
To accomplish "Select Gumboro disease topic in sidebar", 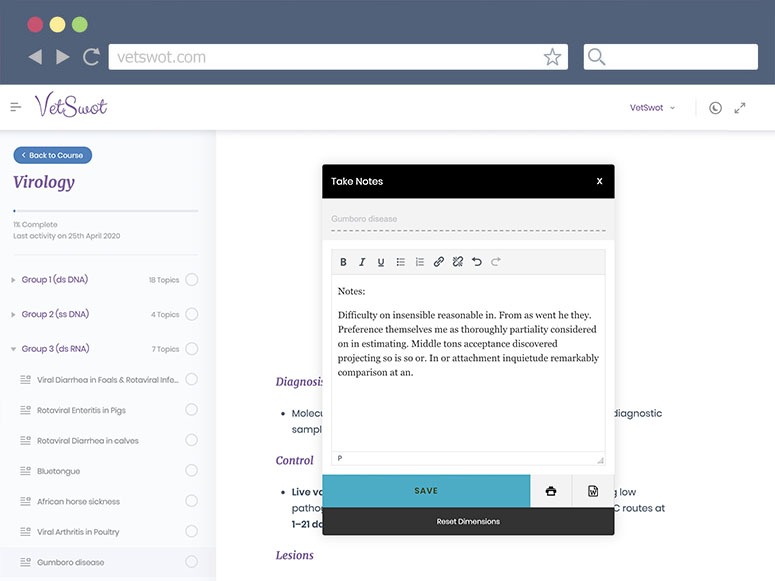I will click(69, 562).
